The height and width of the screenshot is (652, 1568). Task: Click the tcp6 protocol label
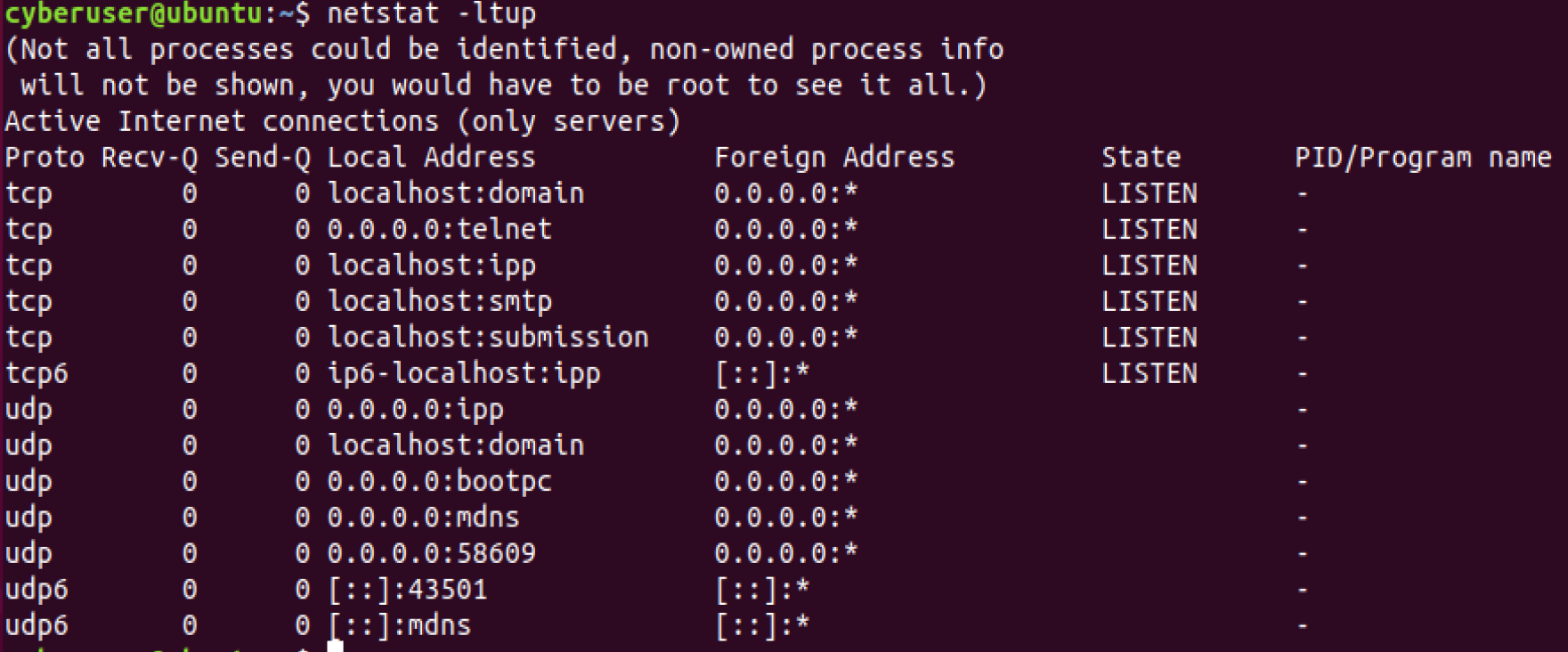click(37, 373)
